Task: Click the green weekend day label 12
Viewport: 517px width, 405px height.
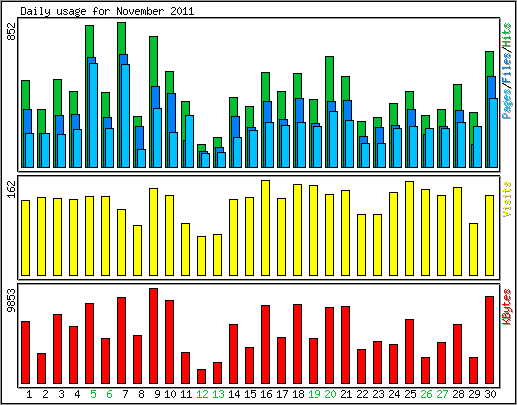Action: click(x=202, y=394)
